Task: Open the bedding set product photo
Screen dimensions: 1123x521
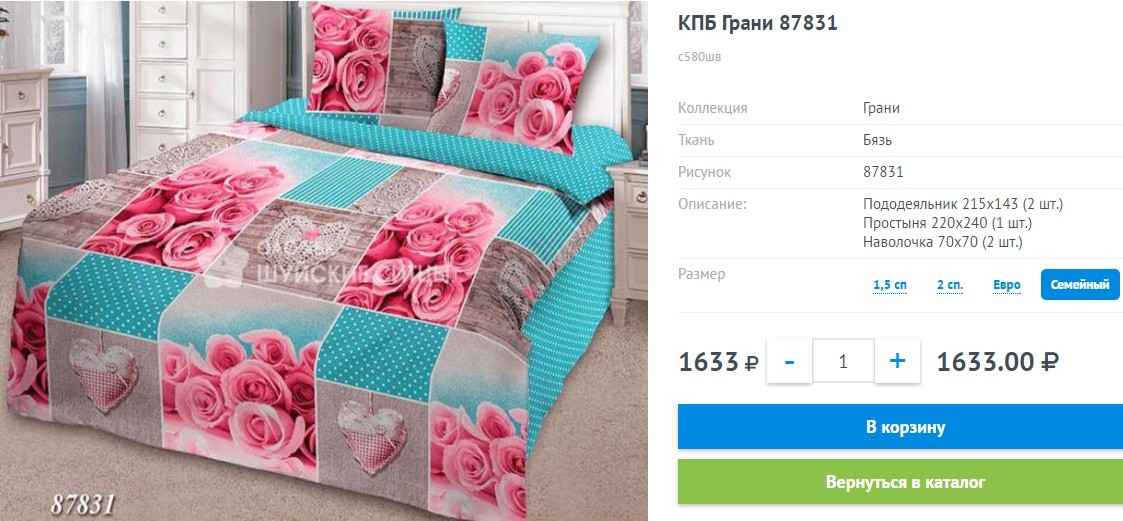Action: 324,261
